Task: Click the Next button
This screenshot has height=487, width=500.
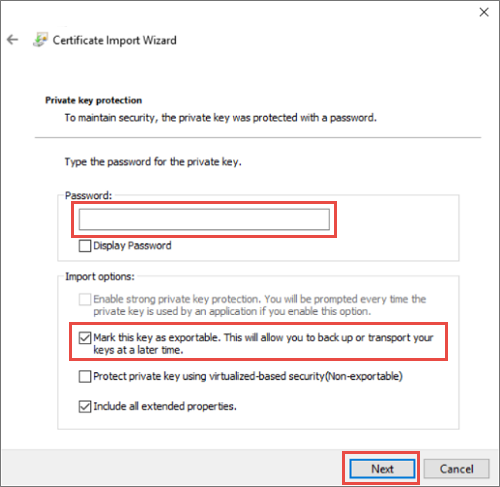Action: (382, 469)
